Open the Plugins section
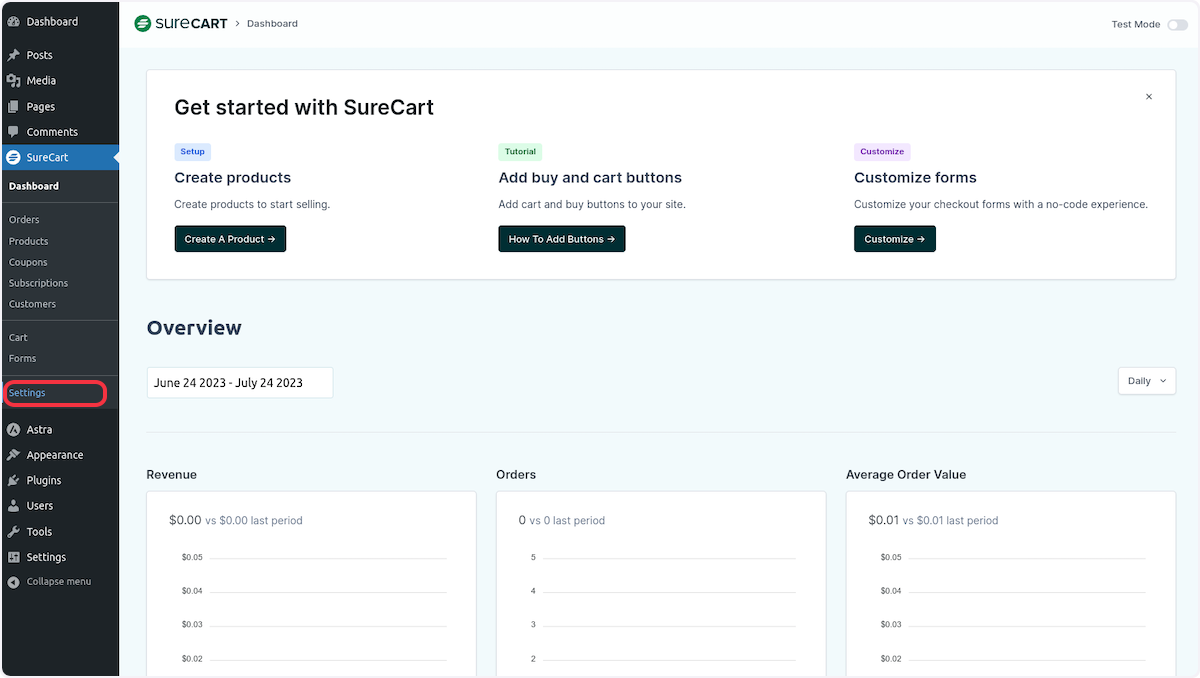 click(42, 480)
